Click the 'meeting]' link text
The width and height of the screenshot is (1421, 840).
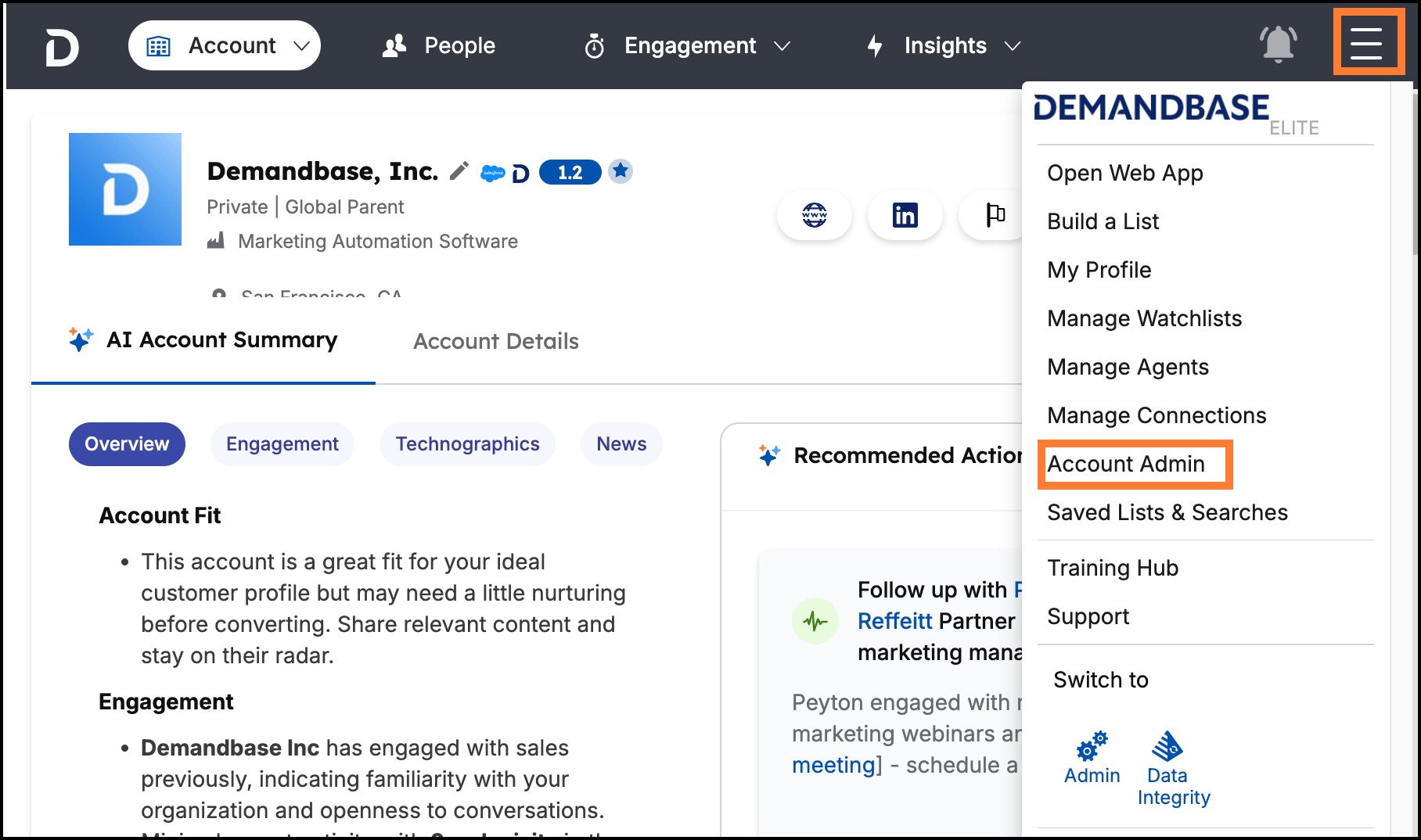coord(833,765)
